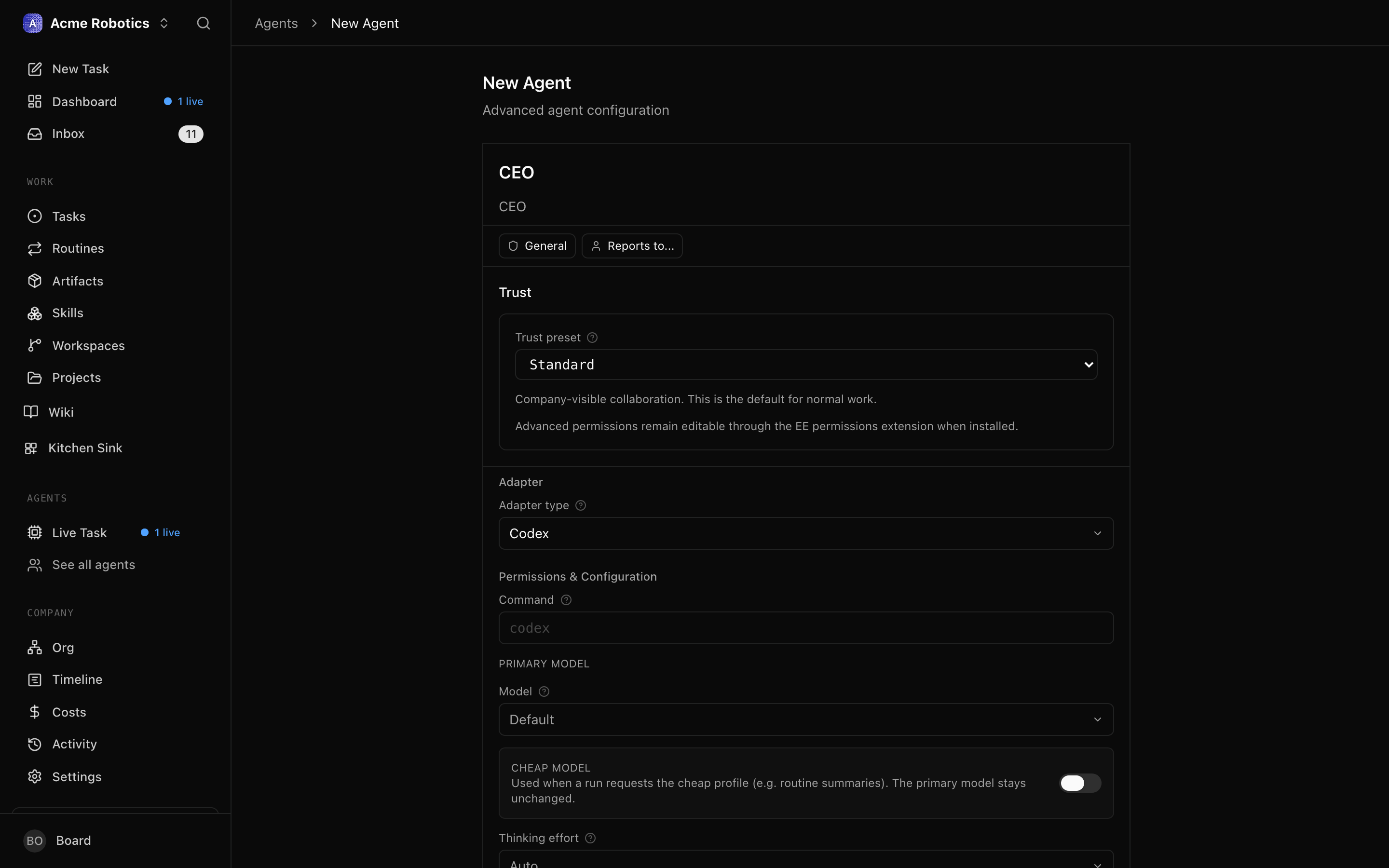Open the Model Default dropdown
This screenshot has width=1389, height=868.
click(x=806, y=719)
